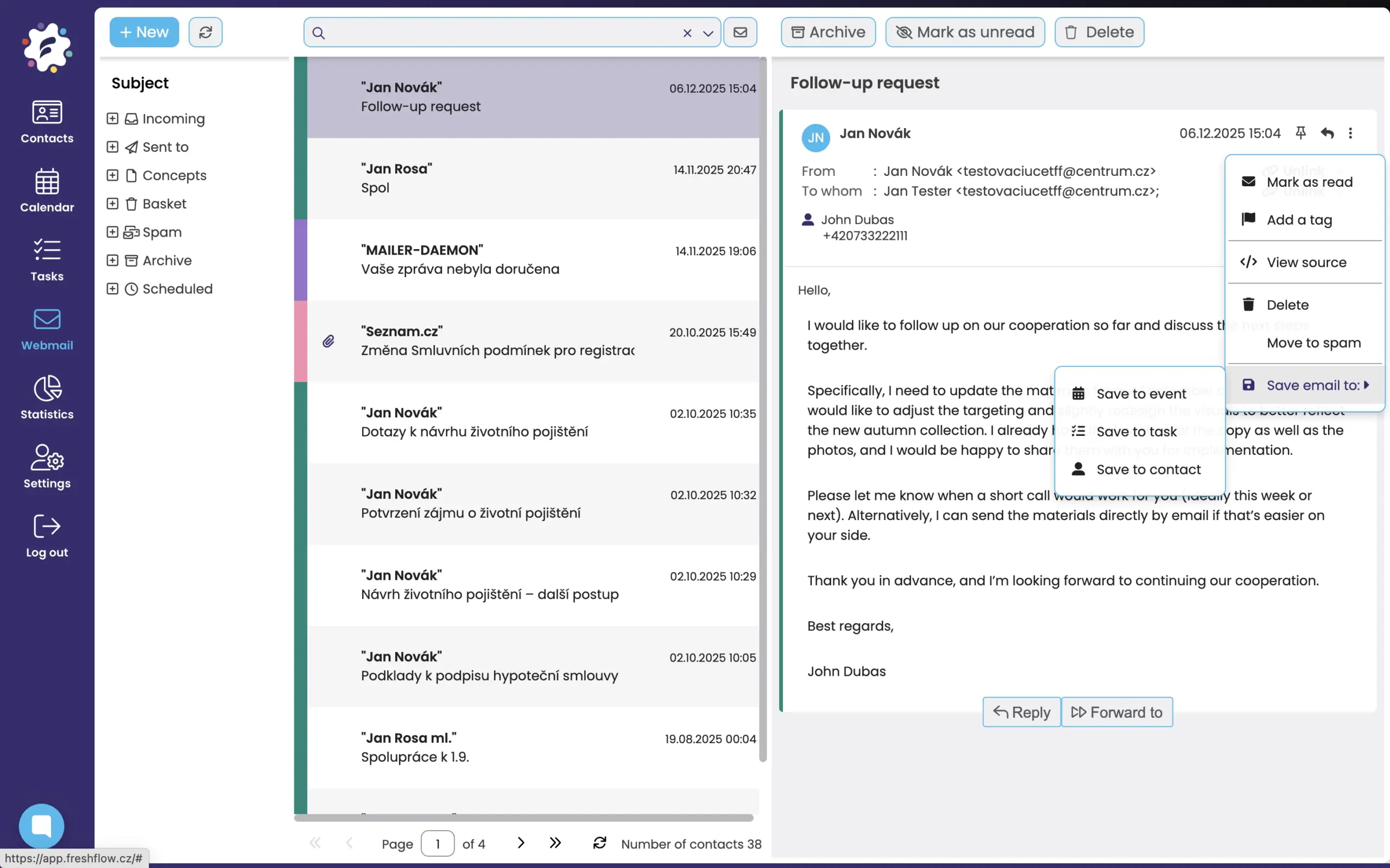1390x868 pixels.
Task: Open Statistics from the left sidebar
Action: pos(47,397)
